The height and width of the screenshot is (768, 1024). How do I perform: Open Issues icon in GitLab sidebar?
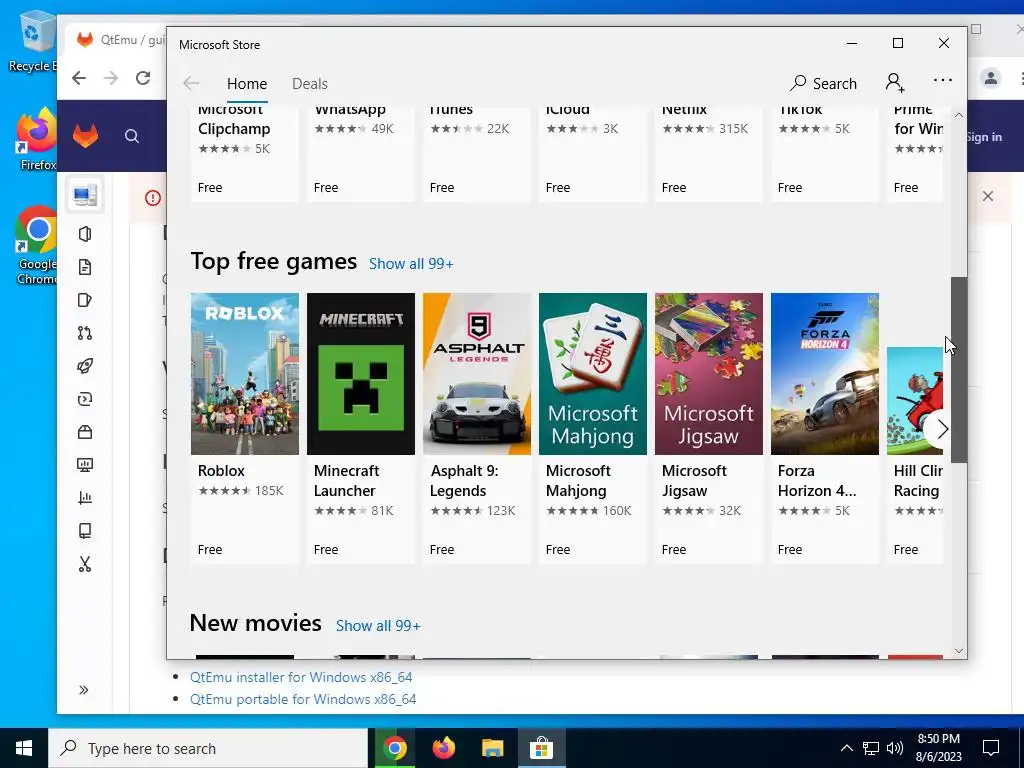pos(85,300)
